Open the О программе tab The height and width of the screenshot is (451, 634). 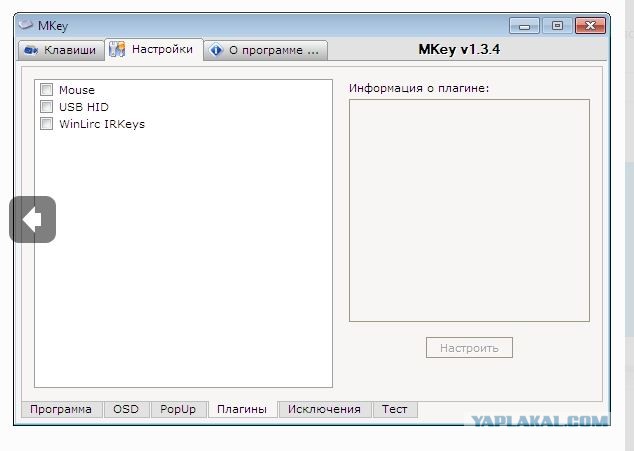(x=265, y=50)
